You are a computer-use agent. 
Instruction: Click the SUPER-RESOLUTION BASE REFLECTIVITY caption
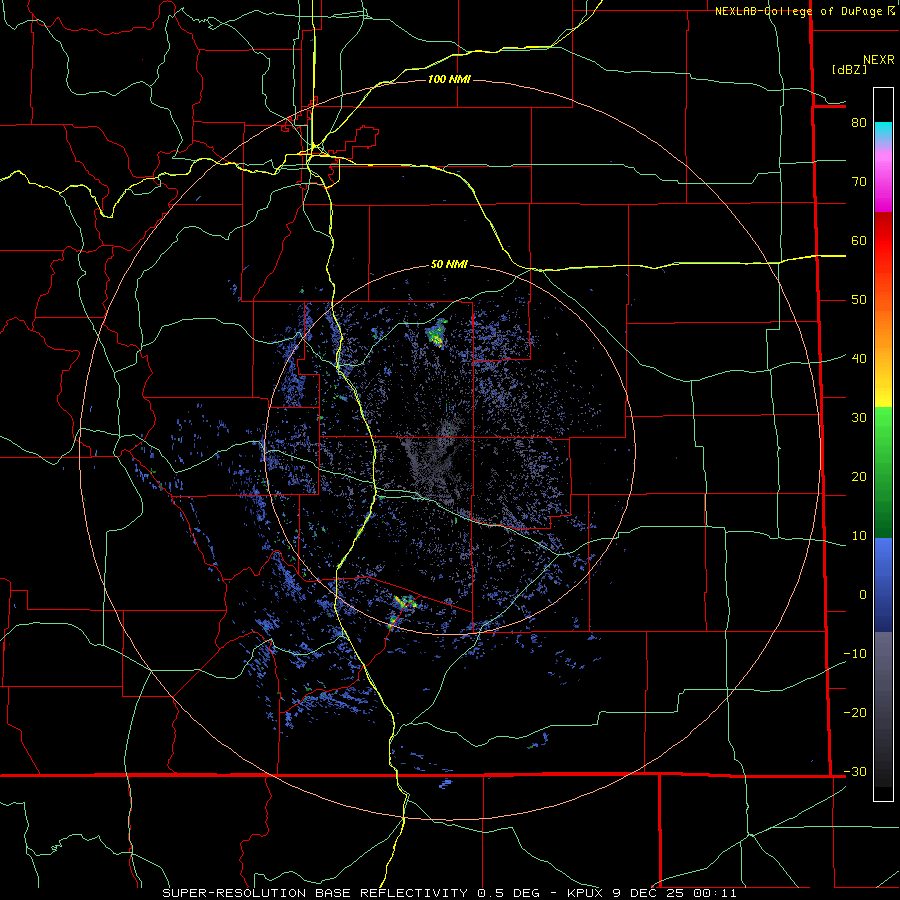(315, 893)
